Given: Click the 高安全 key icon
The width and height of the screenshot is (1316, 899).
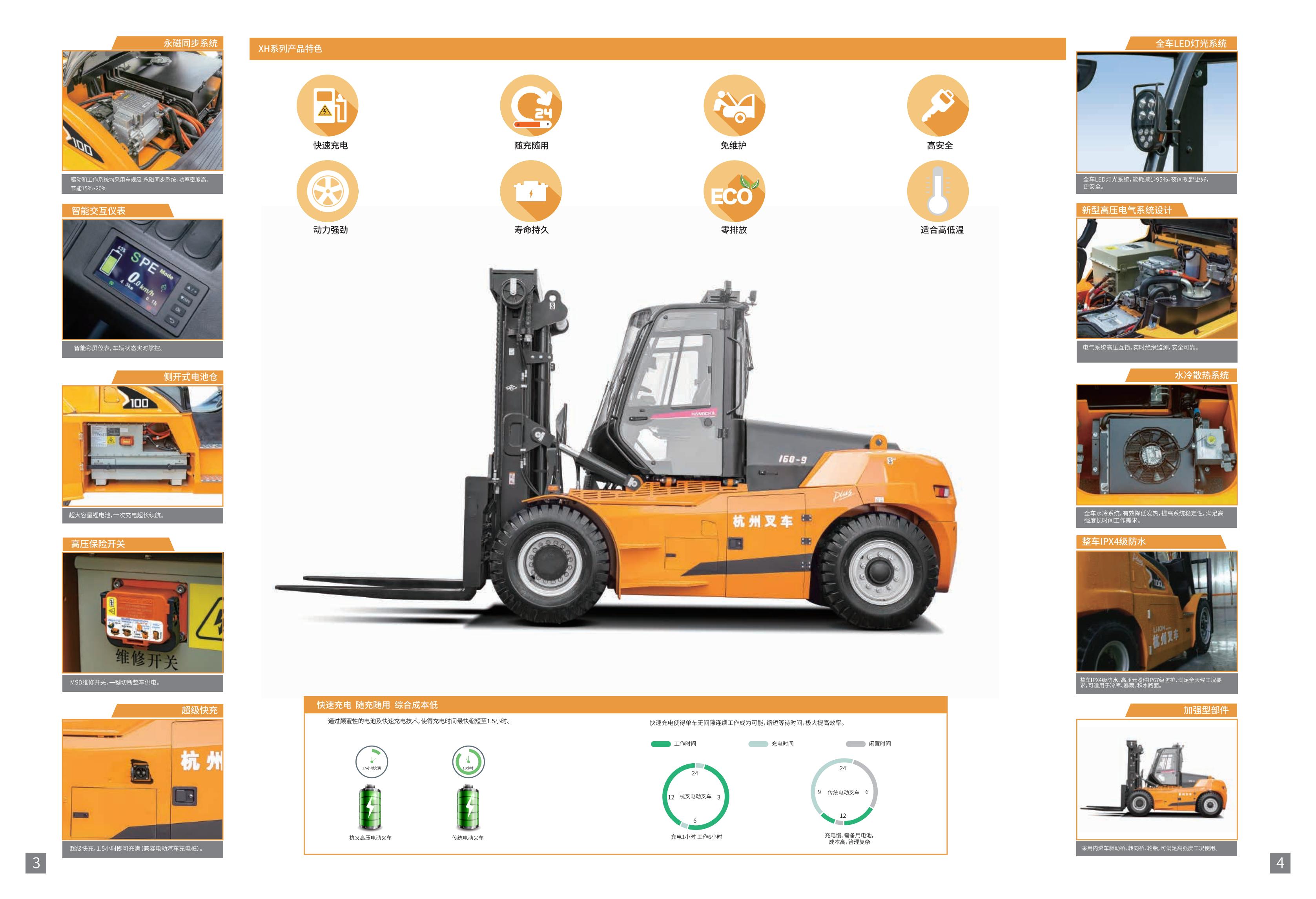Looking at the screenshot, I should coord(938,106).
